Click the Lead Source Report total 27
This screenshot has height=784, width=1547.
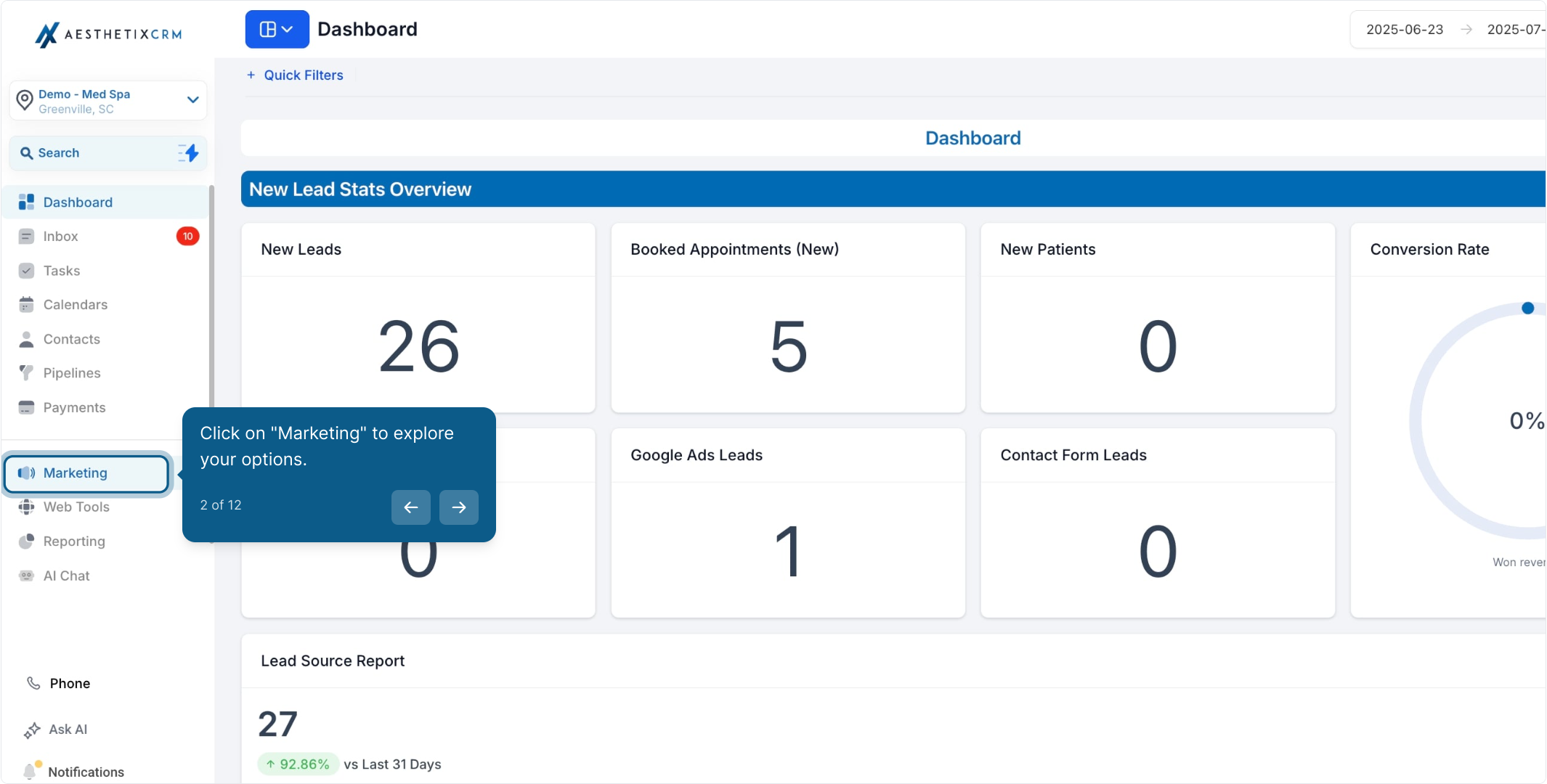(x=278, y=724)
